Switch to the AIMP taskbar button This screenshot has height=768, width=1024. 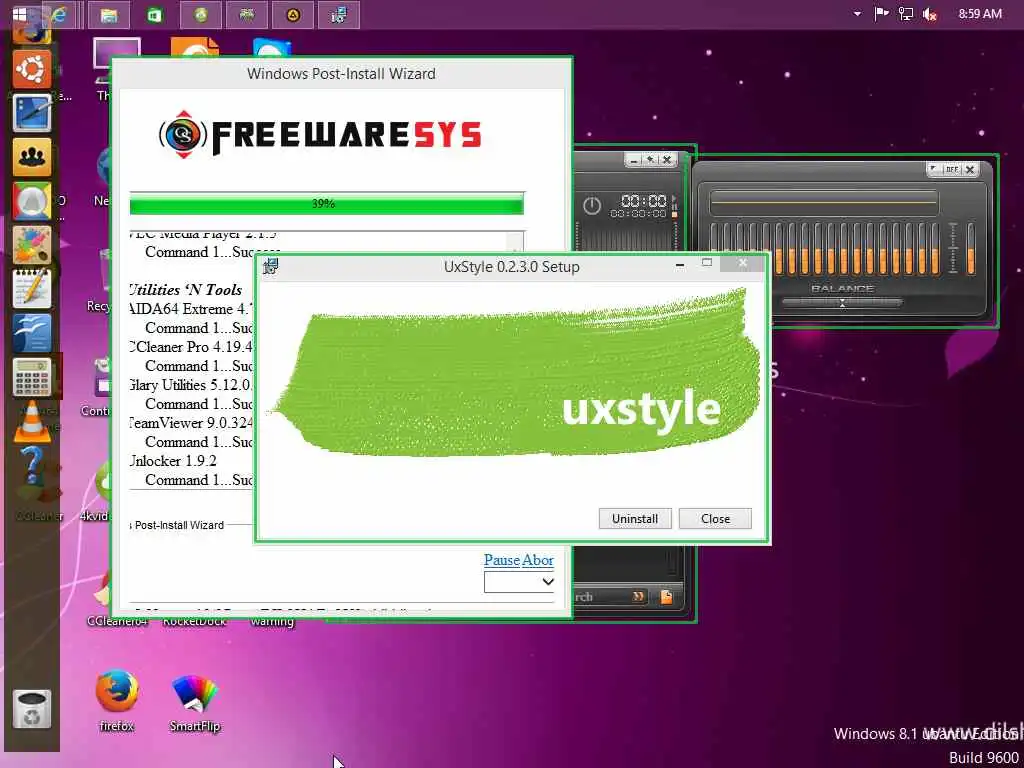[293, 14]
